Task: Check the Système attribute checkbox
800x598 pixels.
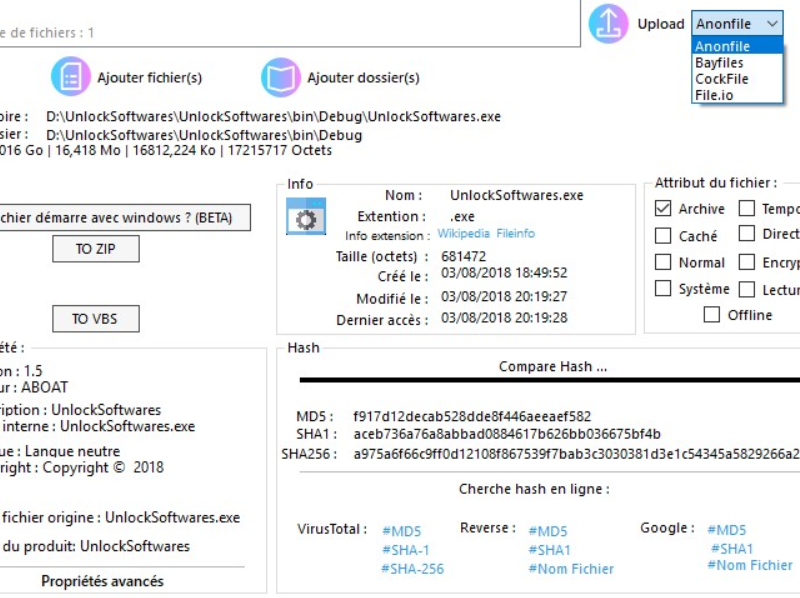Action: click(x=663, y=289)
